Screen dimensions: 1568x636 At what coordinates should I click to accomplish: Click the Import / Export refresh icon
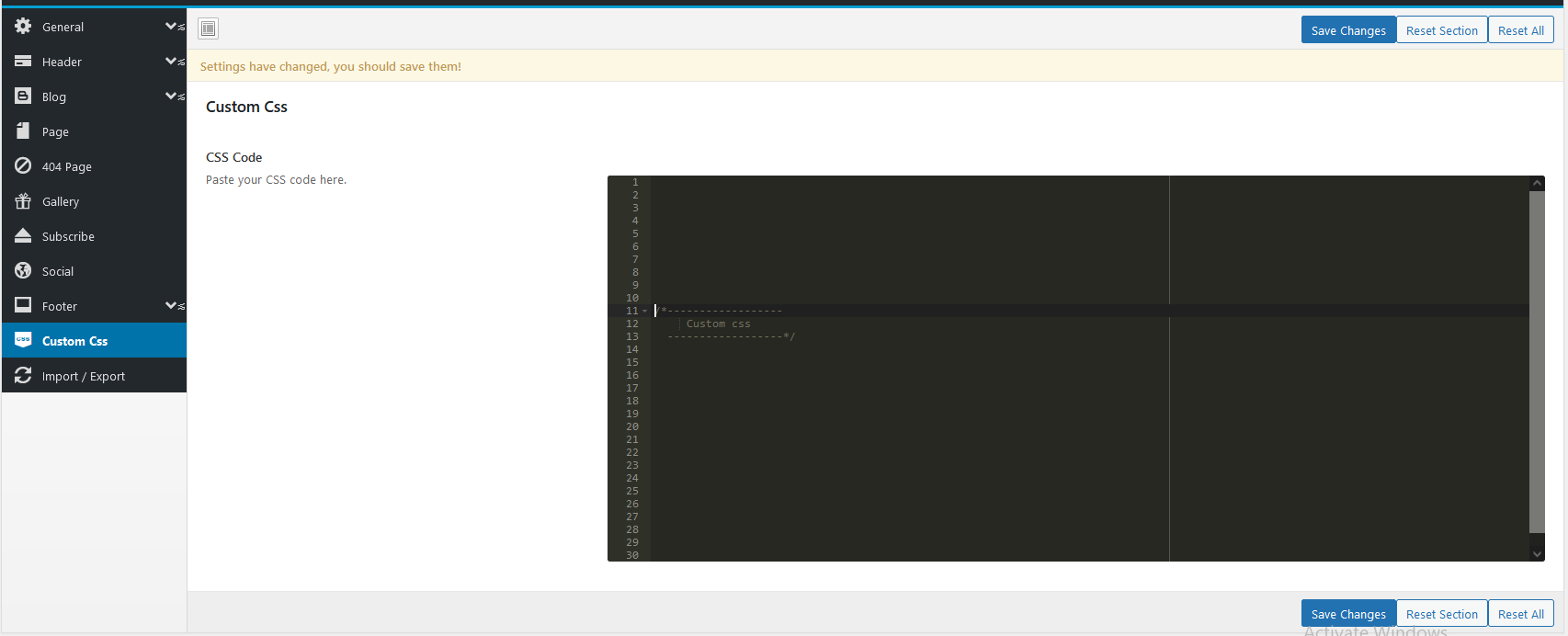tap(23, 376)
